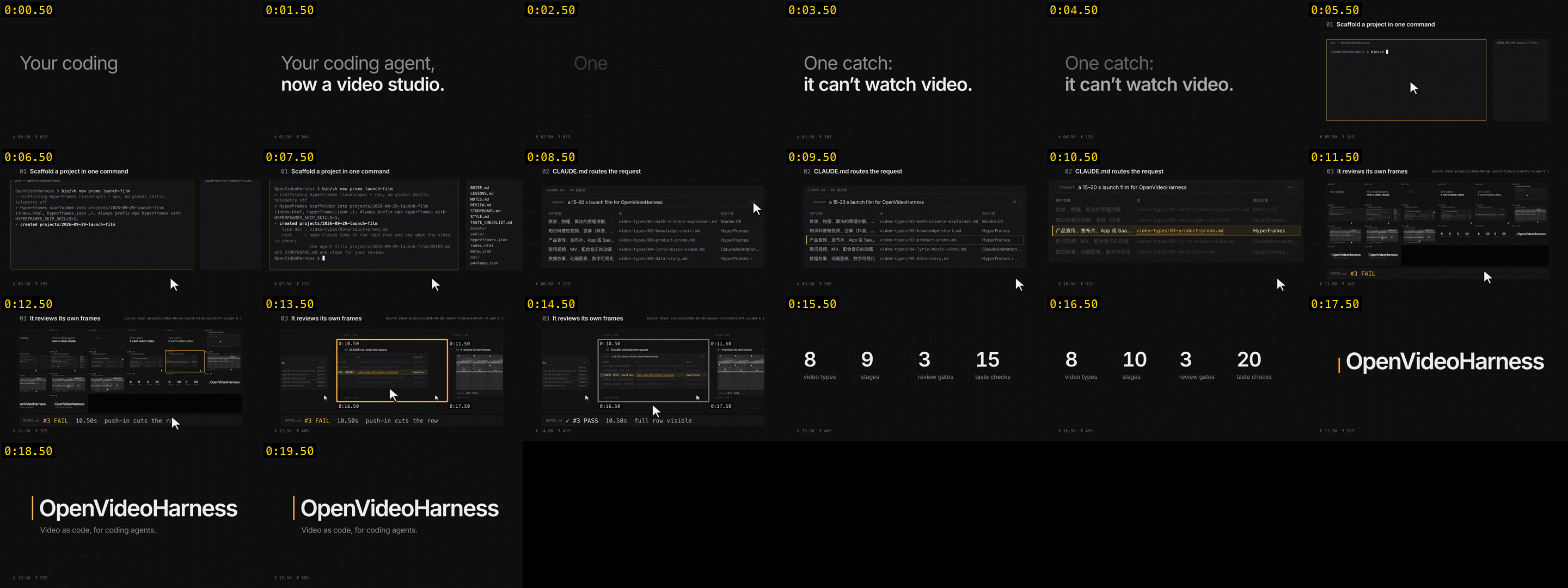Pick the 0:02.50 frame showing "One"

(x=653, y=73)
